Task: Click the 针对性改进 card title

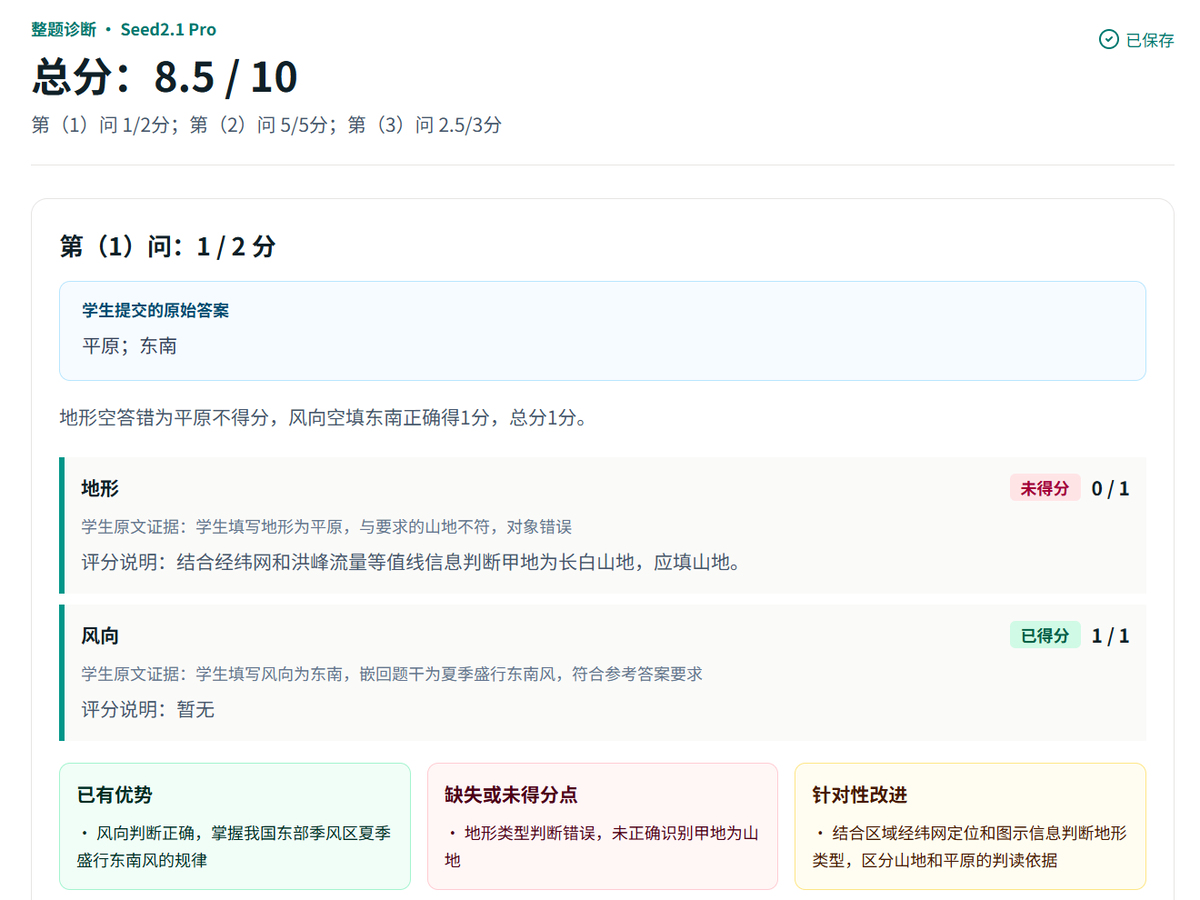Action: coord(860,795)
